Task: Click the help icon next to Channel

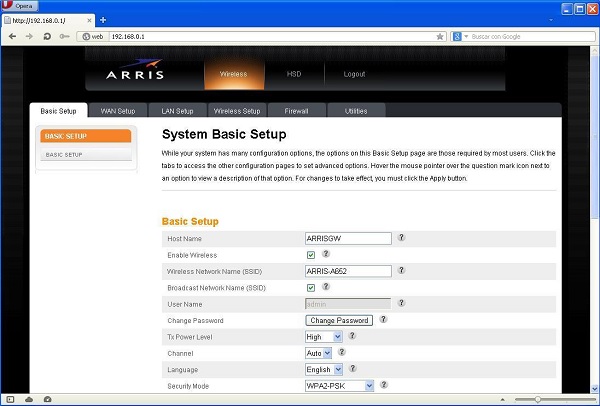Action: pyautogui.click(x=342, y=352)
